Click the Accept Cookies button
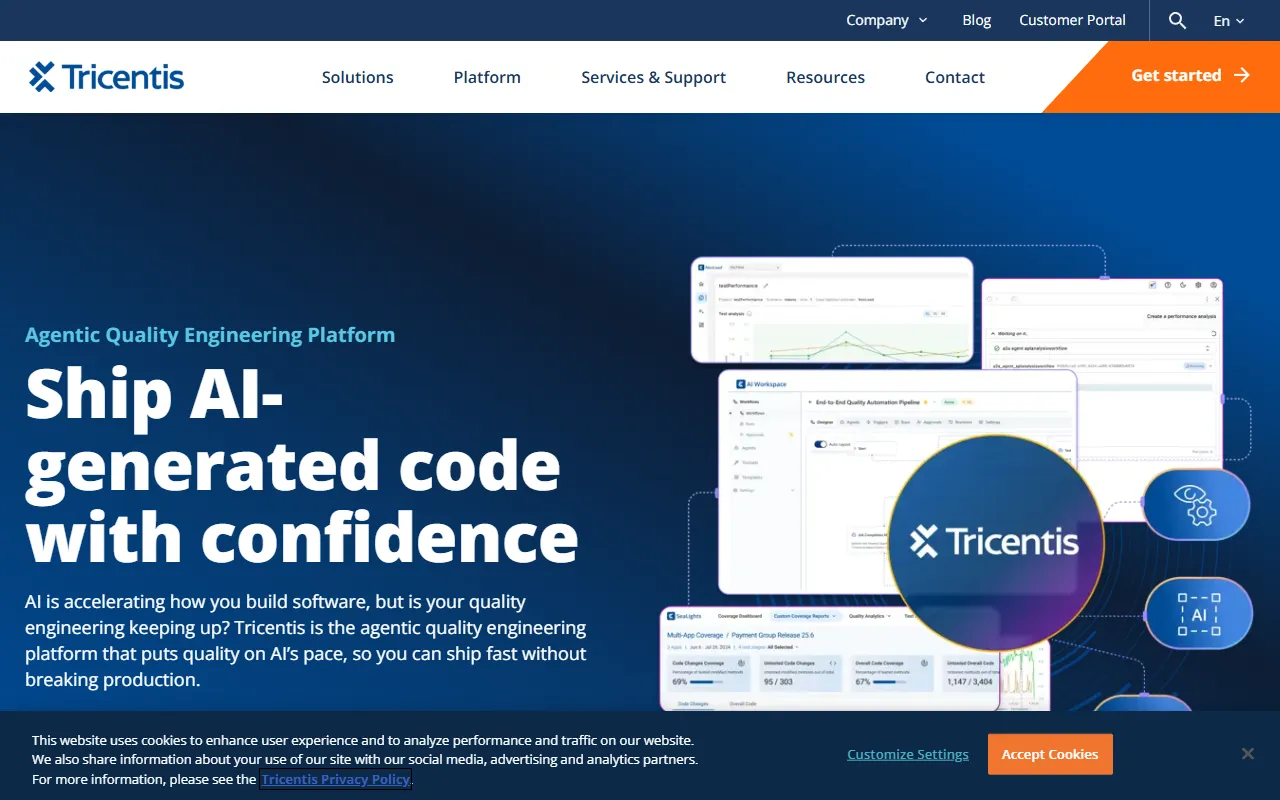Image resolution: width=1280 pixels, height=800 pixels. point(1050,754)
